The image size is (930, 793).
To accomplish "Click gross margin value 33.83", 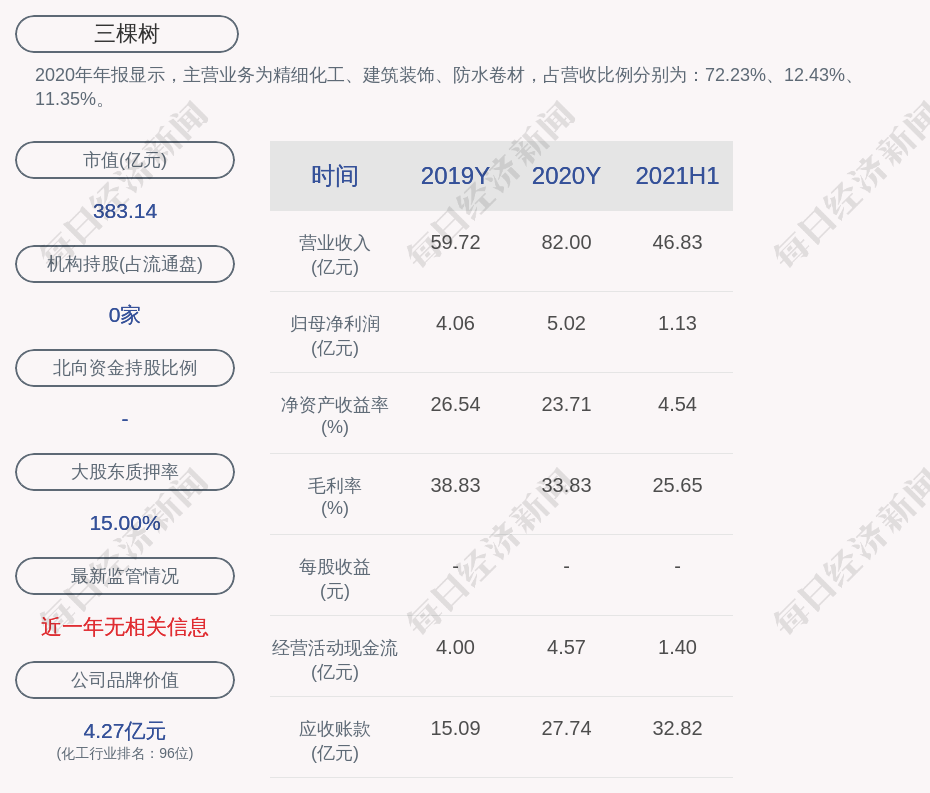I will click(566, 485).
